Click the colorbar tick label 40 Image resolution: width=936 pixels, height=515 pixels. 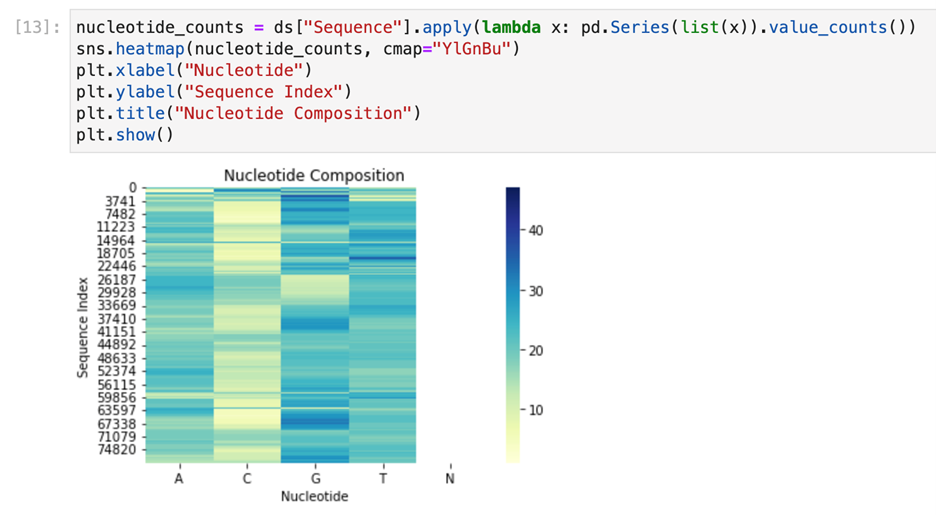[536, 230]
